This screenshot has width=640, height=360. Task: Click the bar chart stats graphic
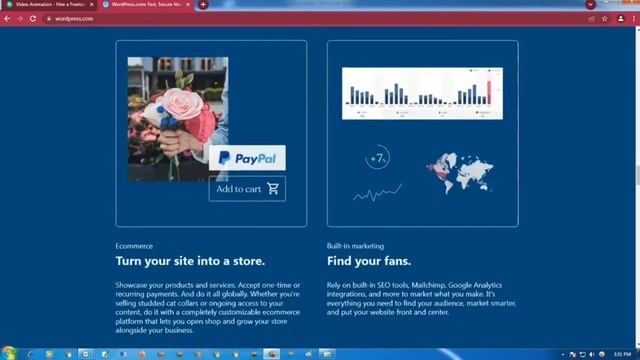point(422,93)
